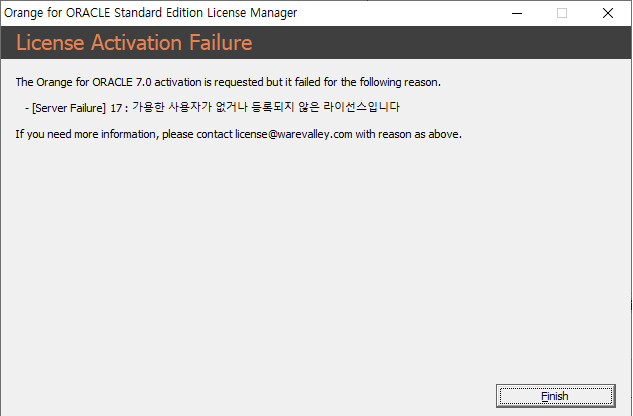The image size is (633, 416).
Task: Close the License Manager window
Action: [x=608, y=13]
